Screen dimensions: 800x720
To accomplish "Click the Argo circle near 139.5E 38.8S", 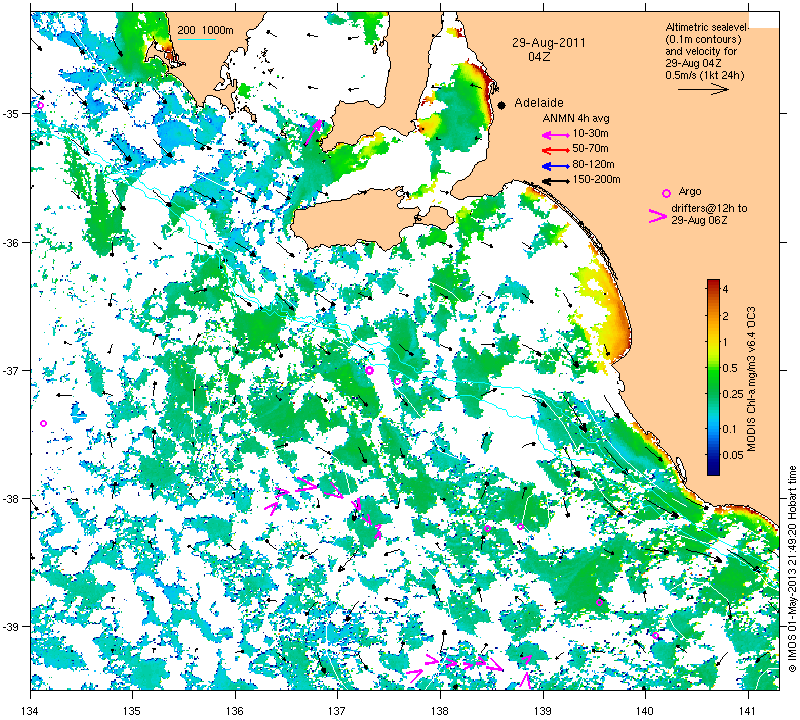I will pyautogui.click(x=599, y=603).
